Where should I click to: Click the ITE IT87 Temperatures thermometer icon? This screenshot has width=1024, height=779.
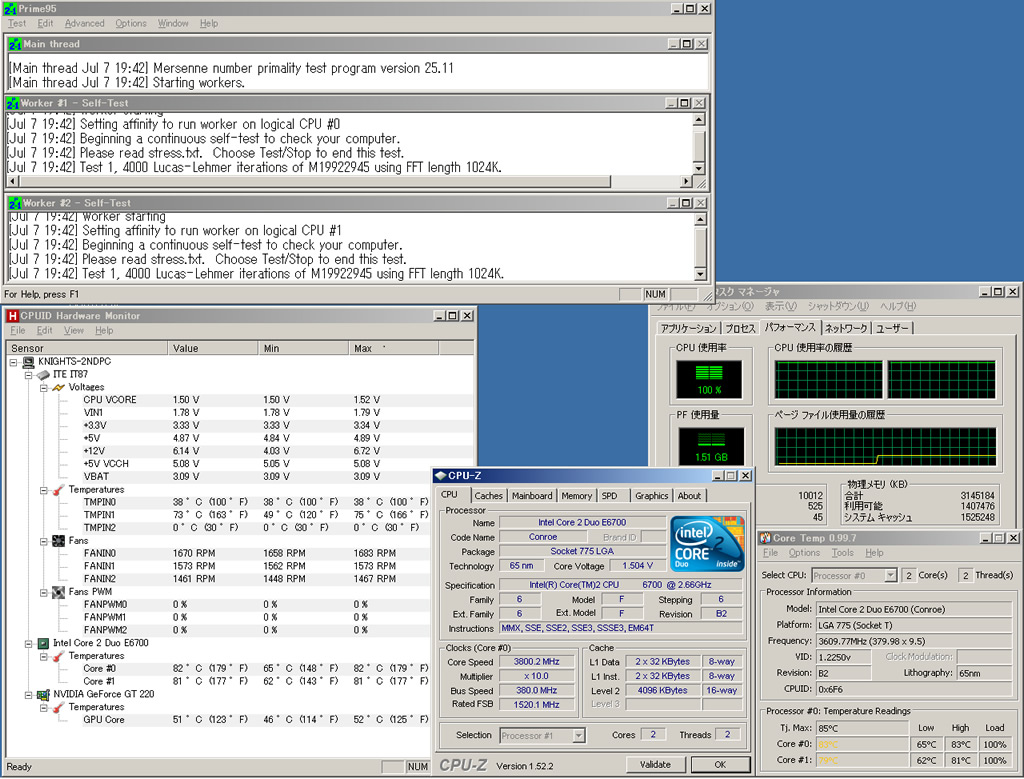pos(59,490)
